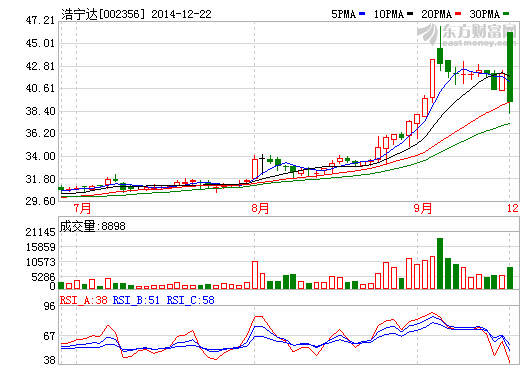Click the 9月 month label on time axis
The height and width of the screenshot is (365, 520).
coord(423,209)
